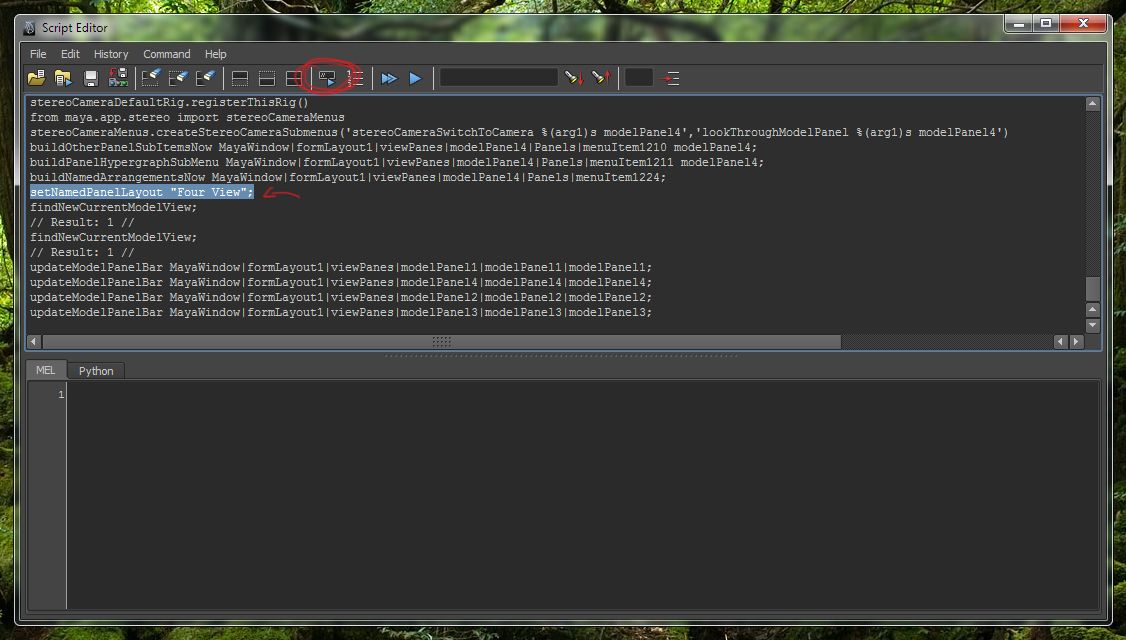This screenshot has height=640, width=1126.
Task: Maximize the Script Editor window
Action: 1046,24
